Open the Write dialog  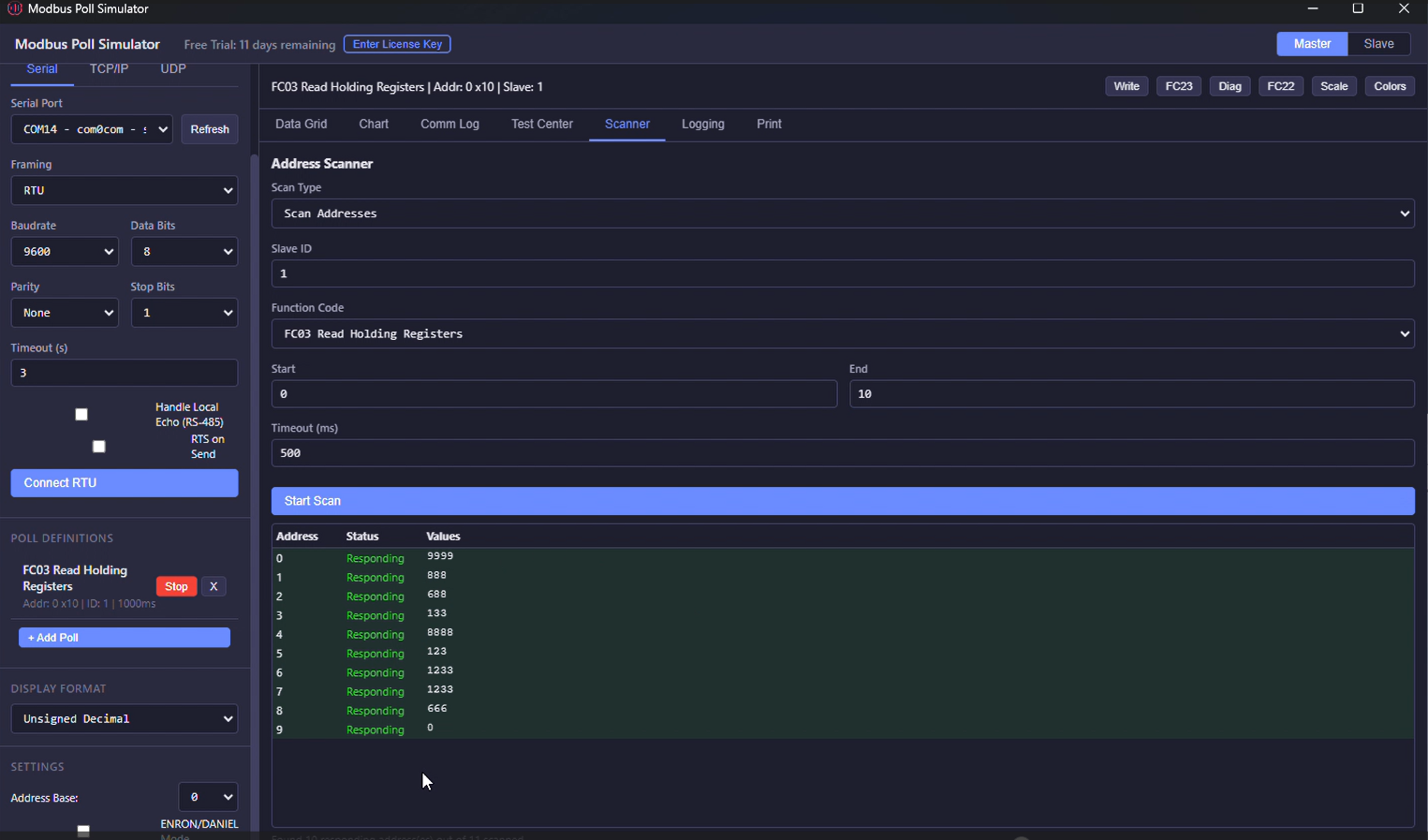1126,85
